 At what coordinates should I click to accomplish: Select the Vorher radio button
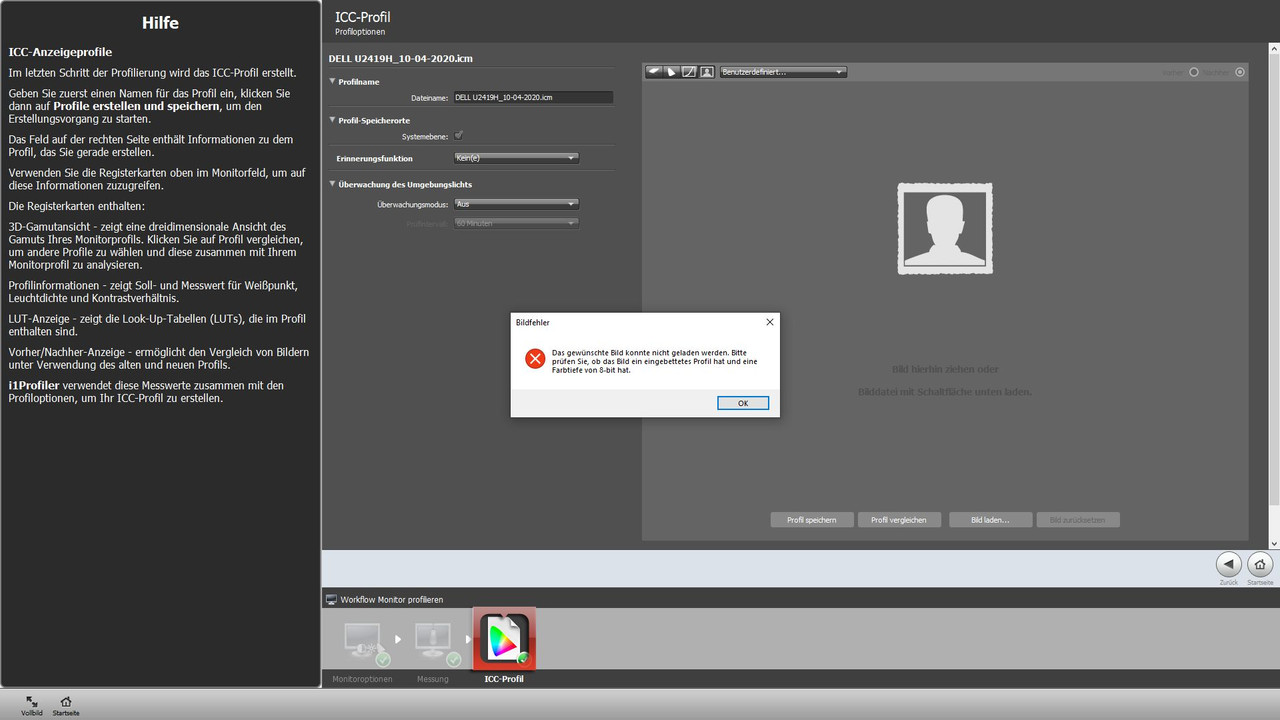pos(1193,72)
